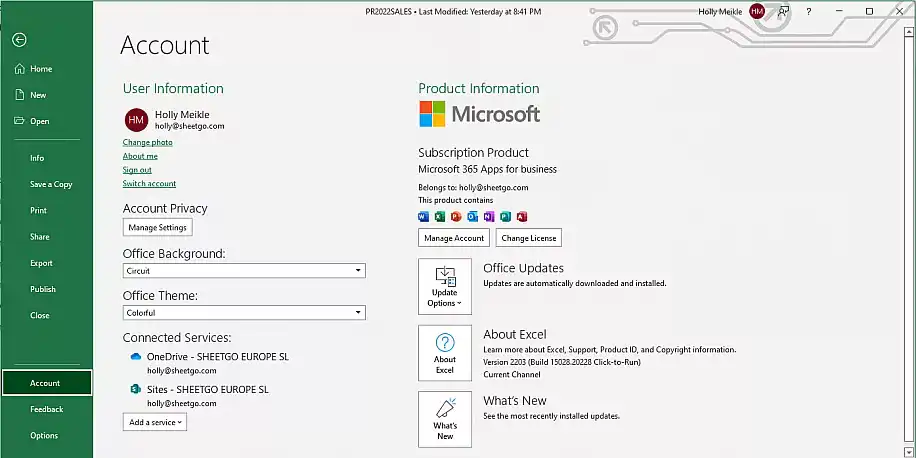Click the Change photo link
The width and height of the screenshot is (916, 458).
point(147,143)
